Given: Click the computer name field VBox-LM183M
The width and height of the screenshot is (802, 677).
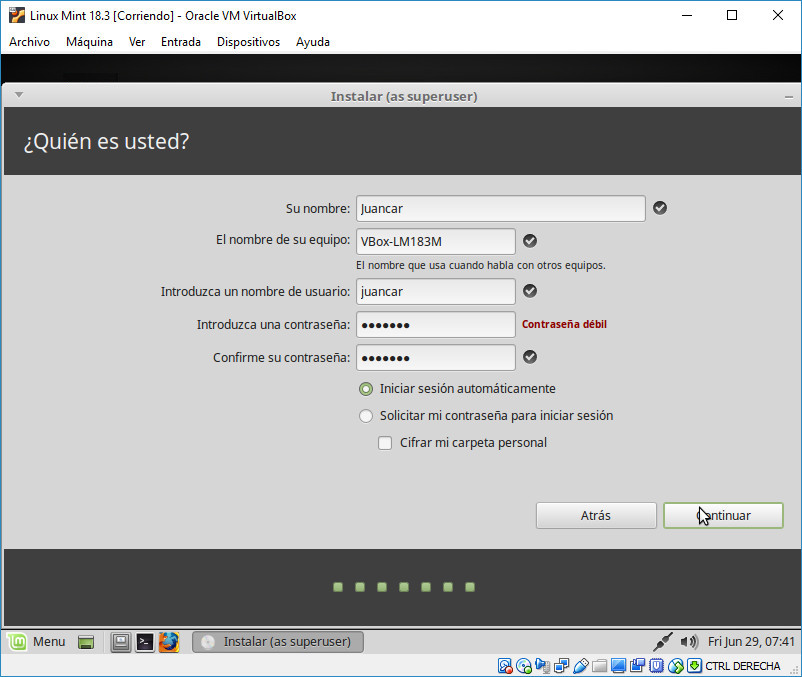Looking at the screenshot, I should click(436, 241).
